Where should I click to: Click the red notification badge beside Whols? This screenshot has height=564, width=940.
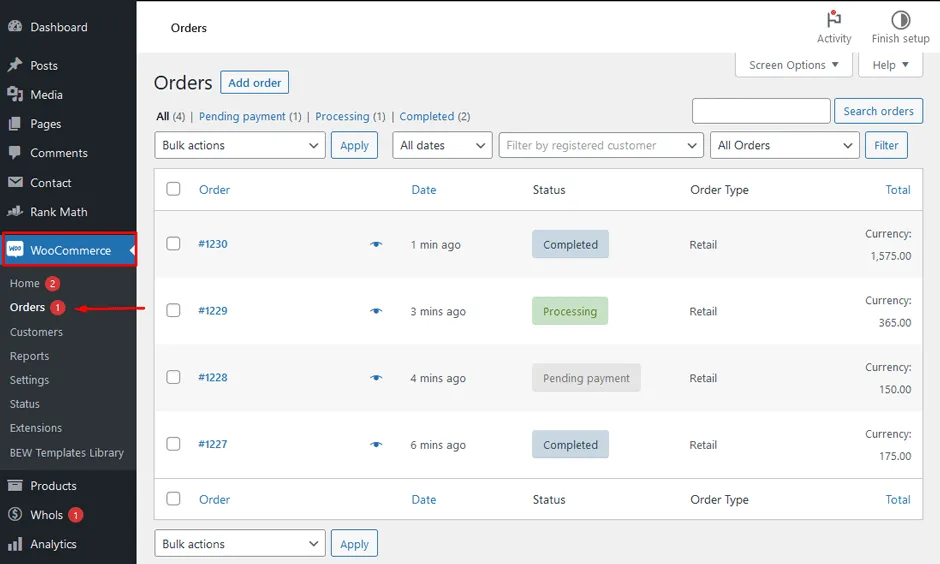pyautogui.click(x=76, y=515)
